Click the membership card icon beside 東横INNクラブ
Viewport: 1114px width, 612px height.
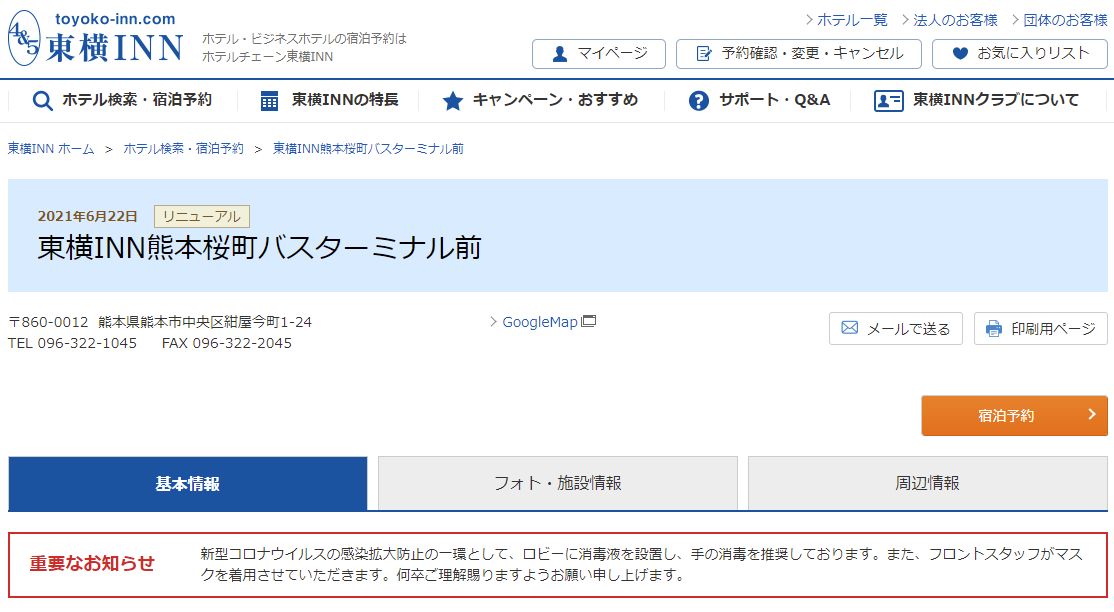point(888,101)
